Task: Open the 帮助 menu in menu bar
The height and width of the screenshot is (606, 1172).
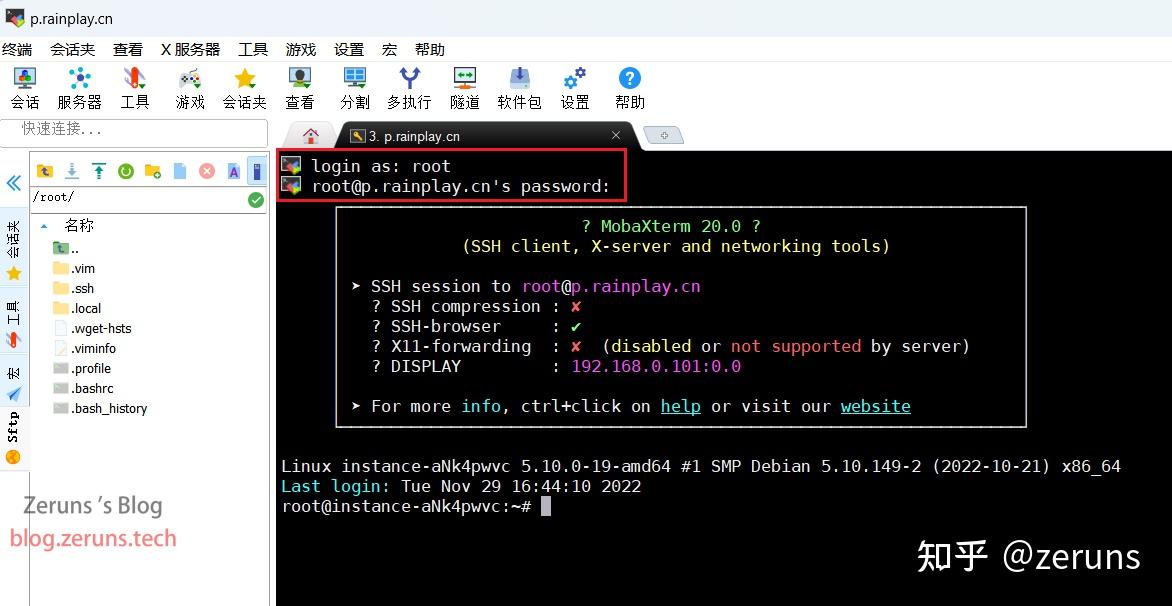Action: [x=430, y=49]
